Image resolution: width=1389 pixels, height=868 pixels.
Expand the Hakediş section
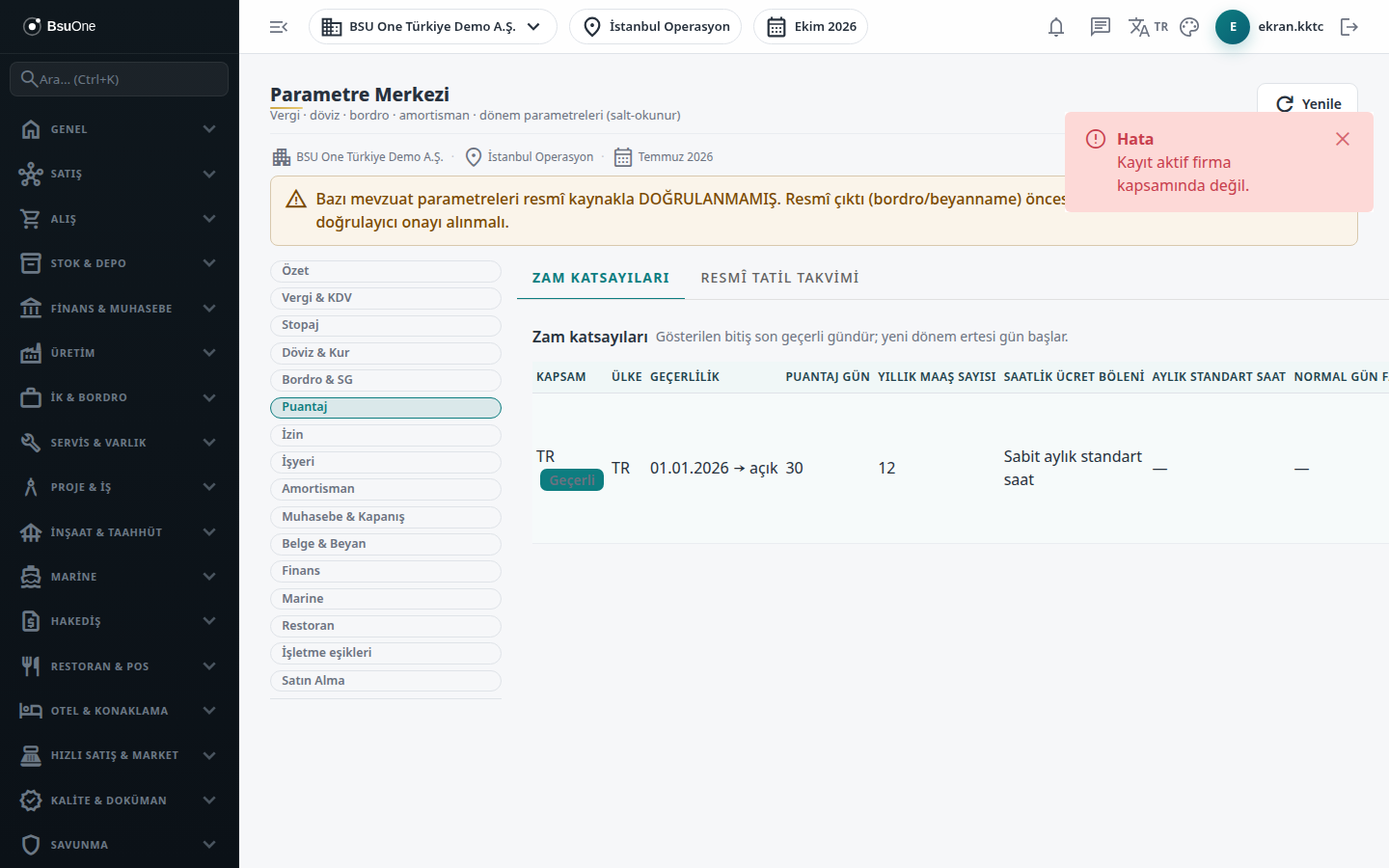pos(120,621)
